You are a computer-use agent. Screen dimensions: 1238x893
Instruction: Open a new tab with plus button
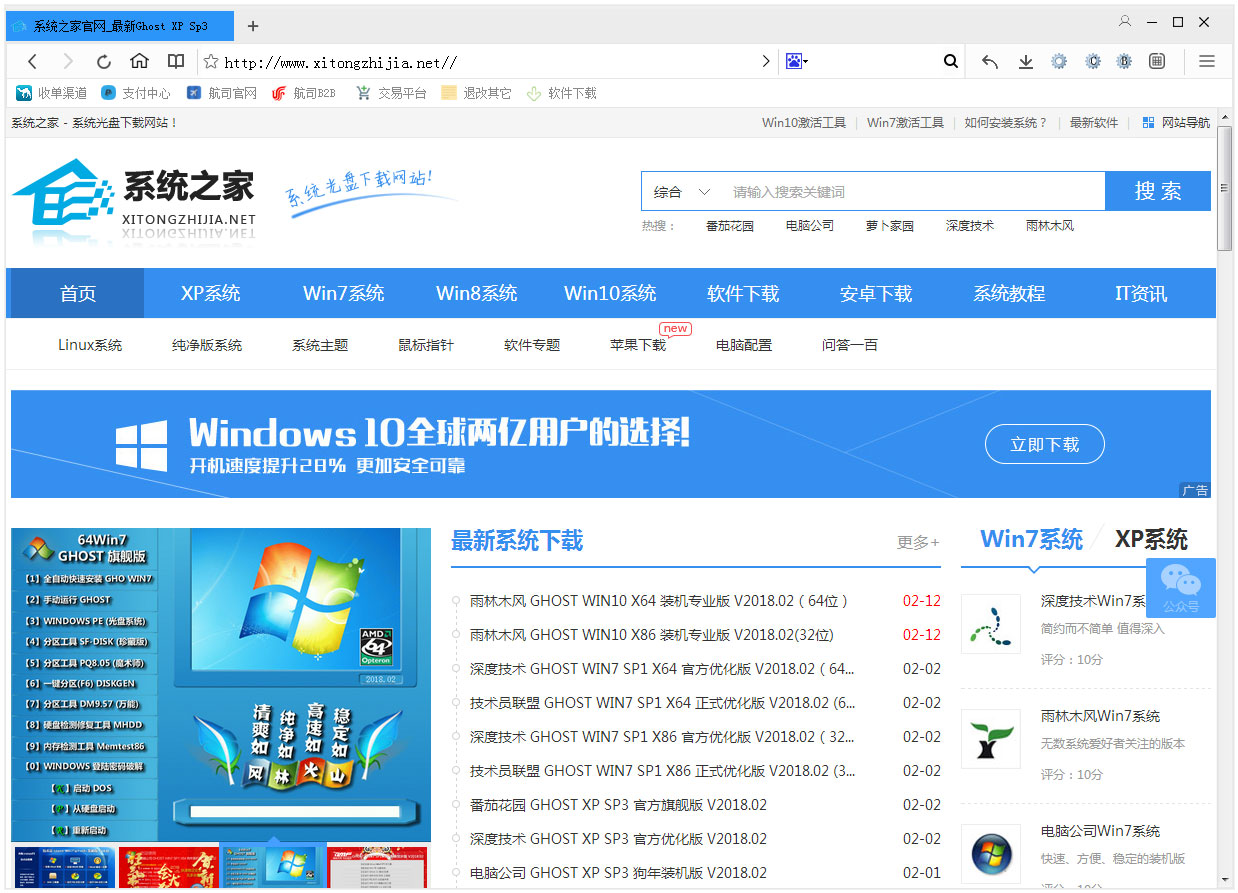click(253, 26)
